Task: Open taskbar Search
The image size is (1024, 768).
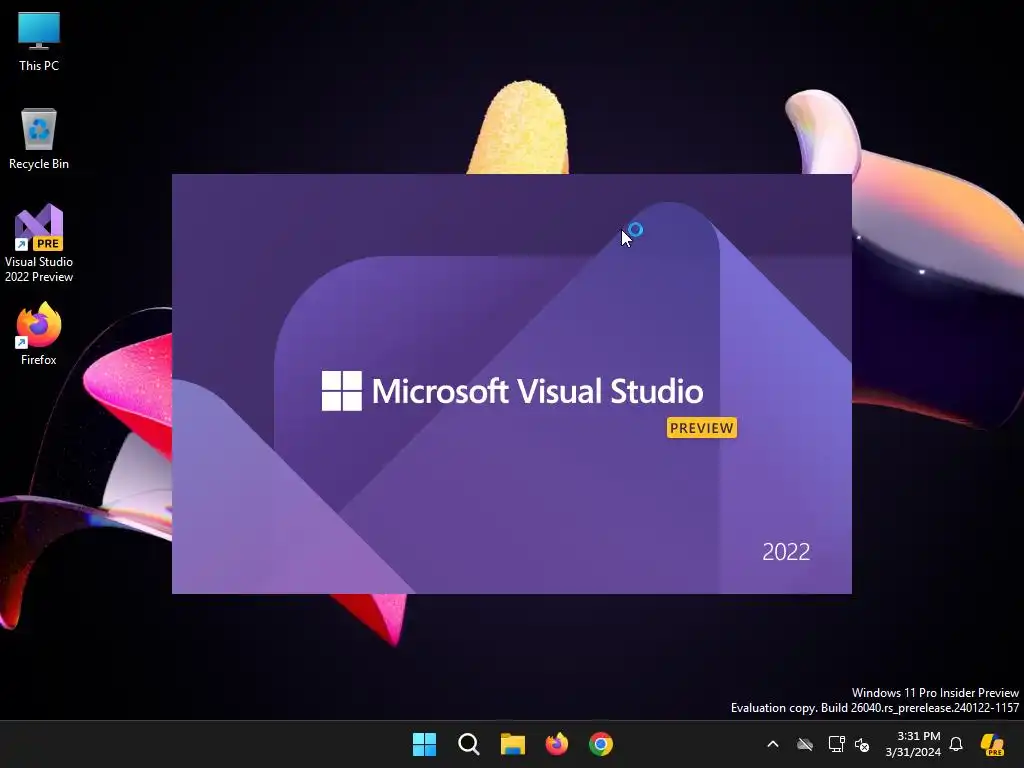Action: 469,744
